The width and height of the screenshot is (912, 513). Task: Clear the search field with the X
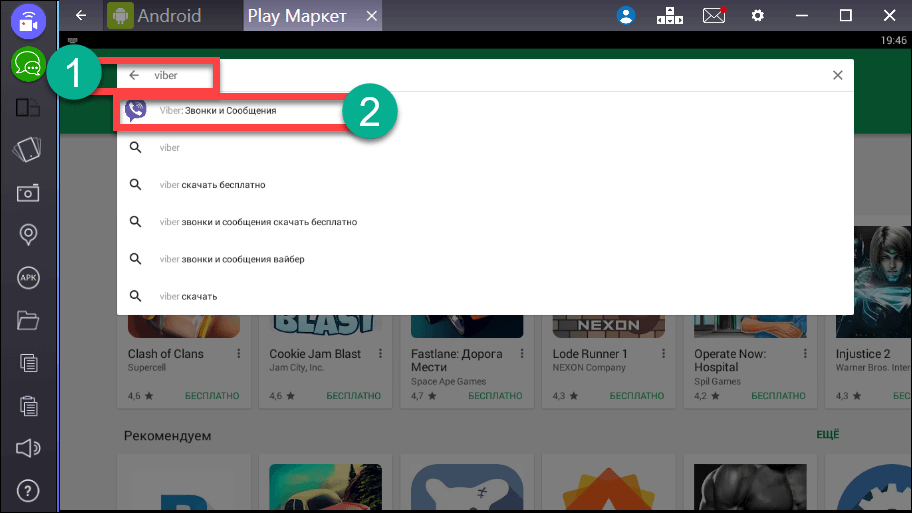tap(837, 75)
